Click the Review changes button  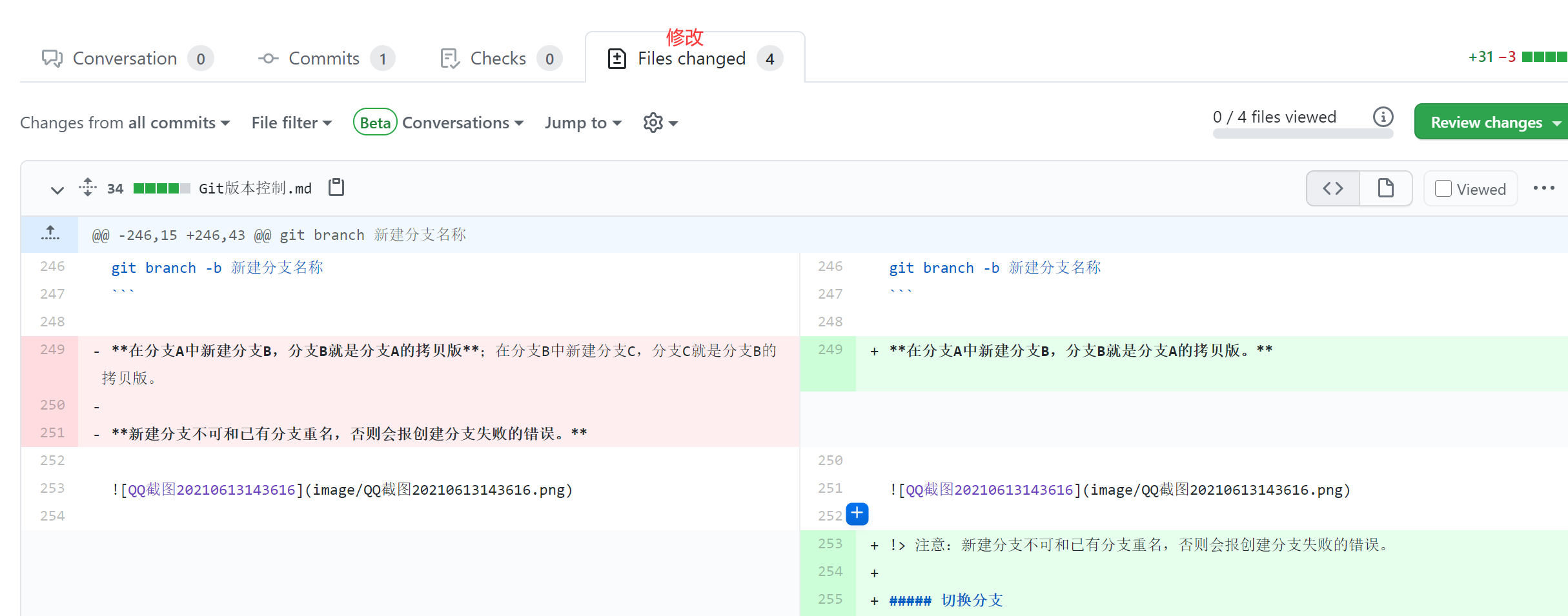coord(1486,122)
